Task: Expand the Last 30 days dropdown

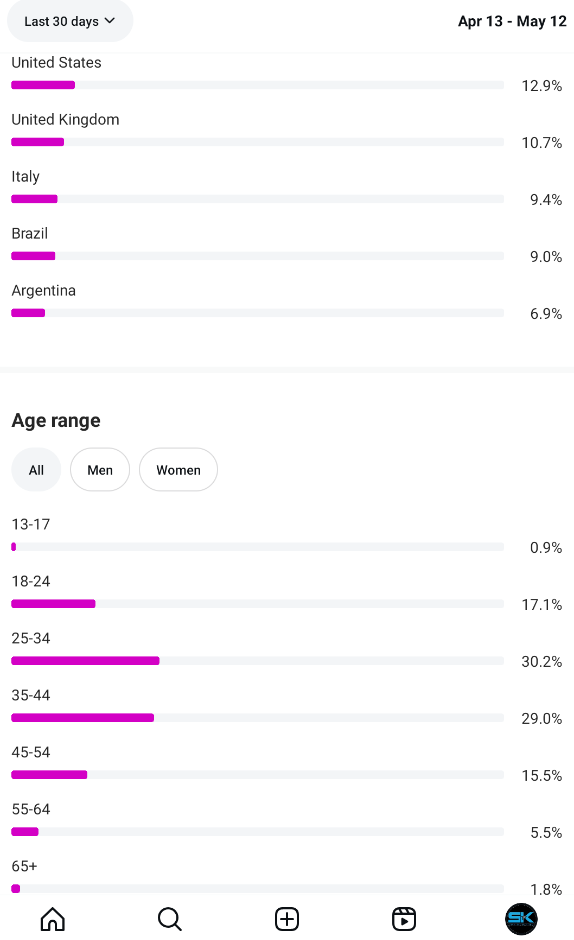Action: pyautogui.click(x=70, y=21)
